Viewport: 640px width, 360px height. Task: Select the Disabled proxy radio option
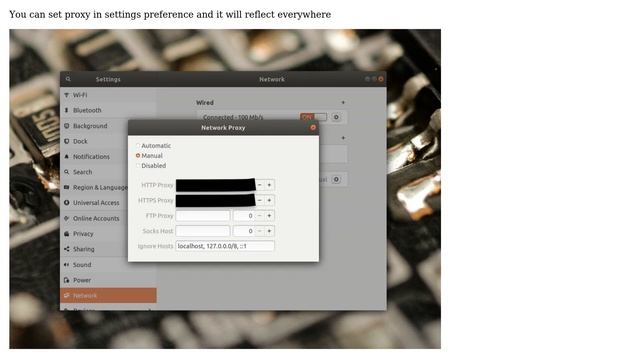point(151,166)
